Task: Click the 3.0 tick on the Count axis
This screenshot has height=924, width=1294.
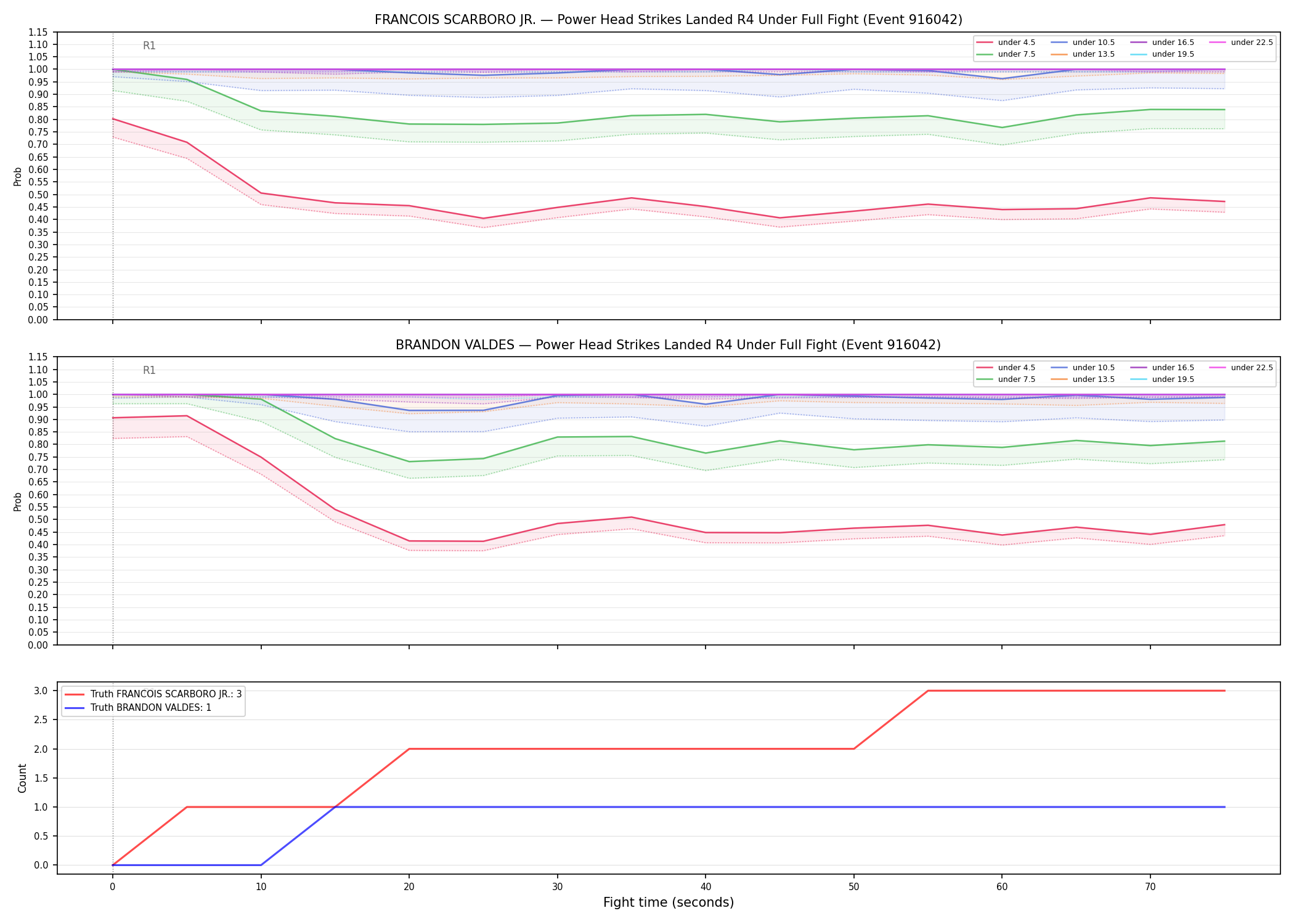Action: click(x=41, y=691)
